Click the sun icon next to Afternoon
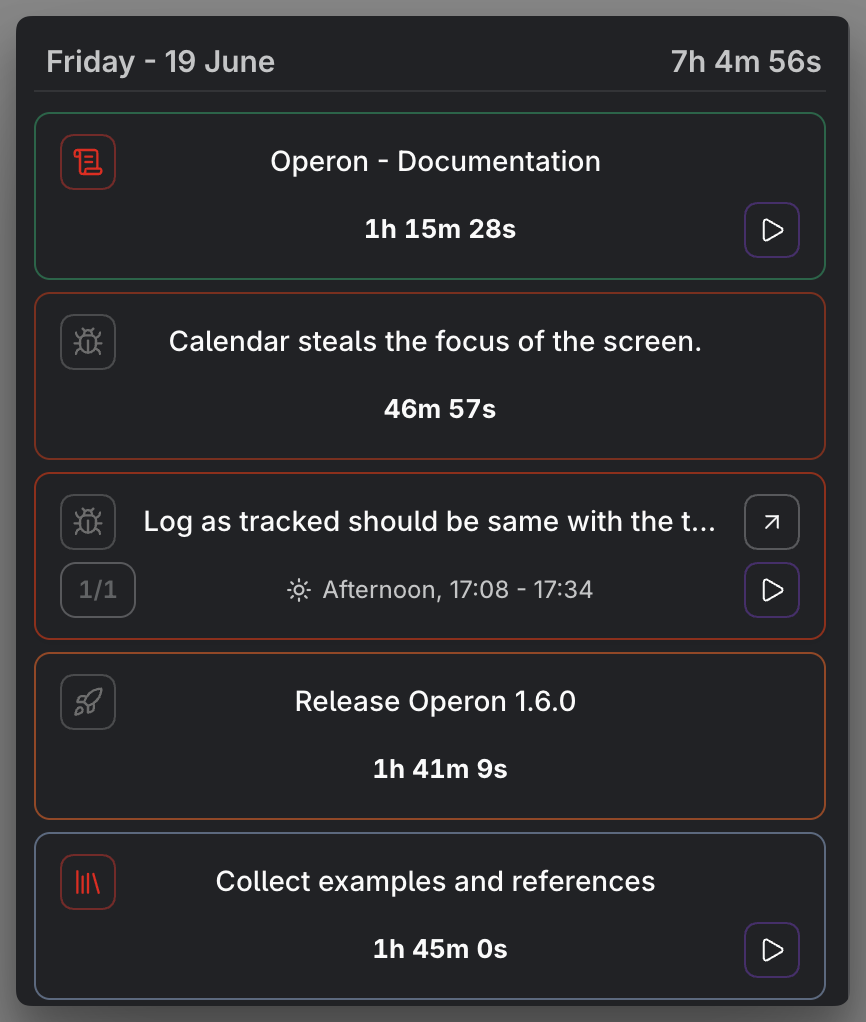Image resolution: width=866 pixels, height=1022 pixels. point(299,591)
